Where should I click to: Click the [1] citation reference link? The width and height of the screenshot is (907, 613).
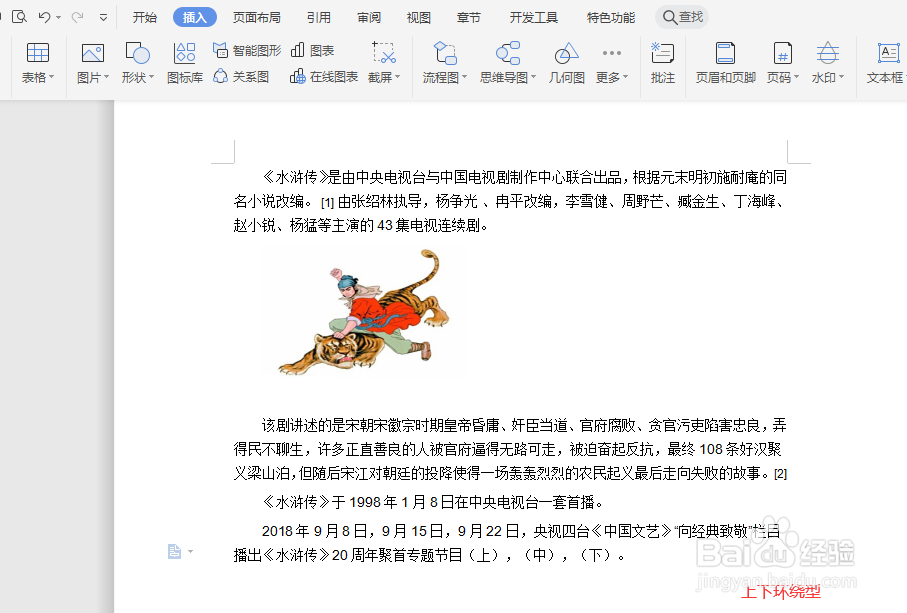pos(326,202)
